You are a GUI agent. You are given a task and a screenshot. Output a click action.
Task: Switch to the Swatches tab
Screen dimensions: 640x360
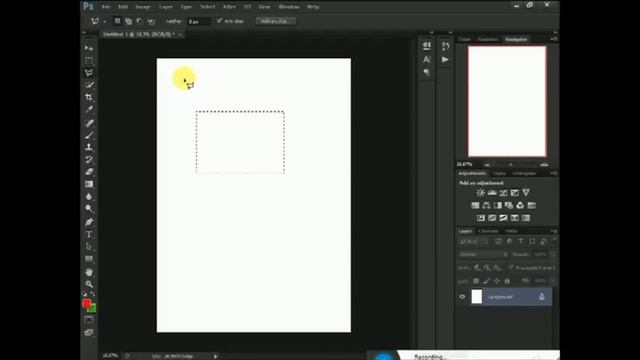488,39
